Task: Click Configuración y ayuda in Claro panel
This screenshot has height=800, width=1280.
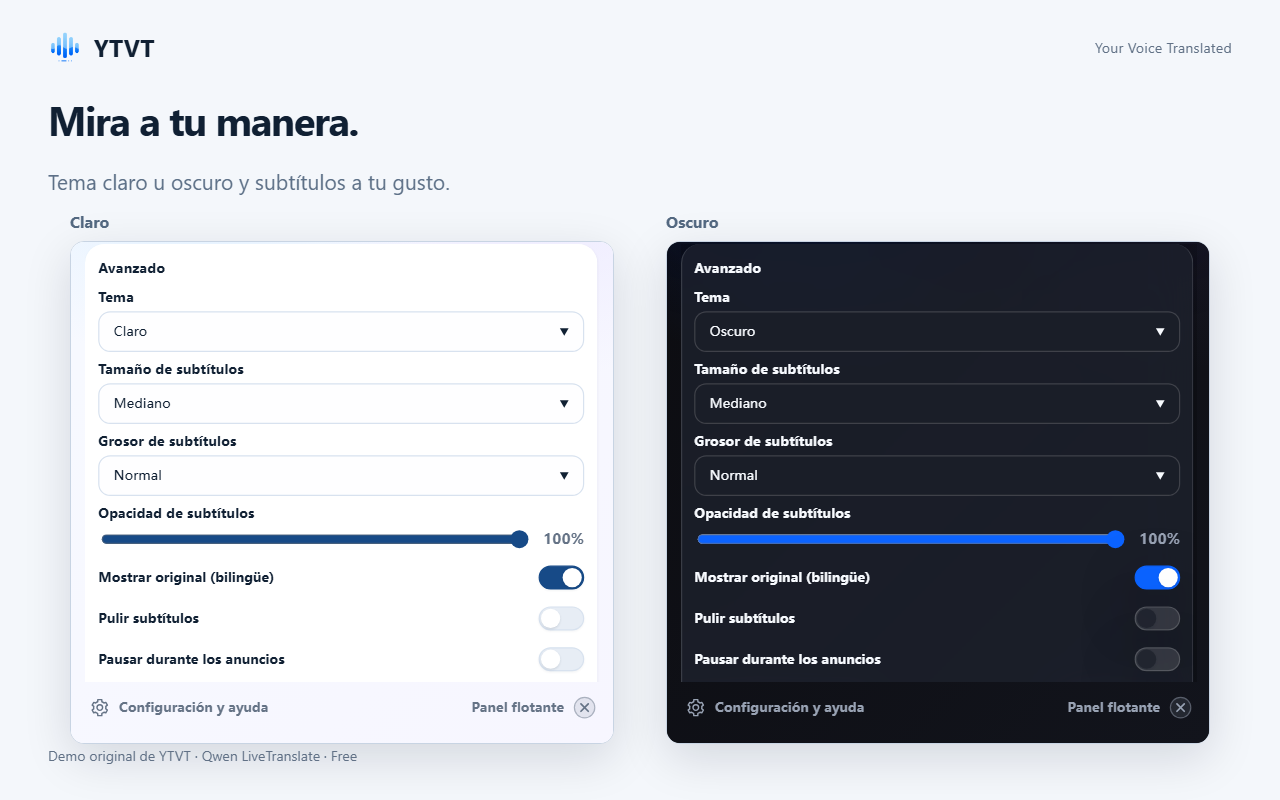Action: tap(193, 707)
